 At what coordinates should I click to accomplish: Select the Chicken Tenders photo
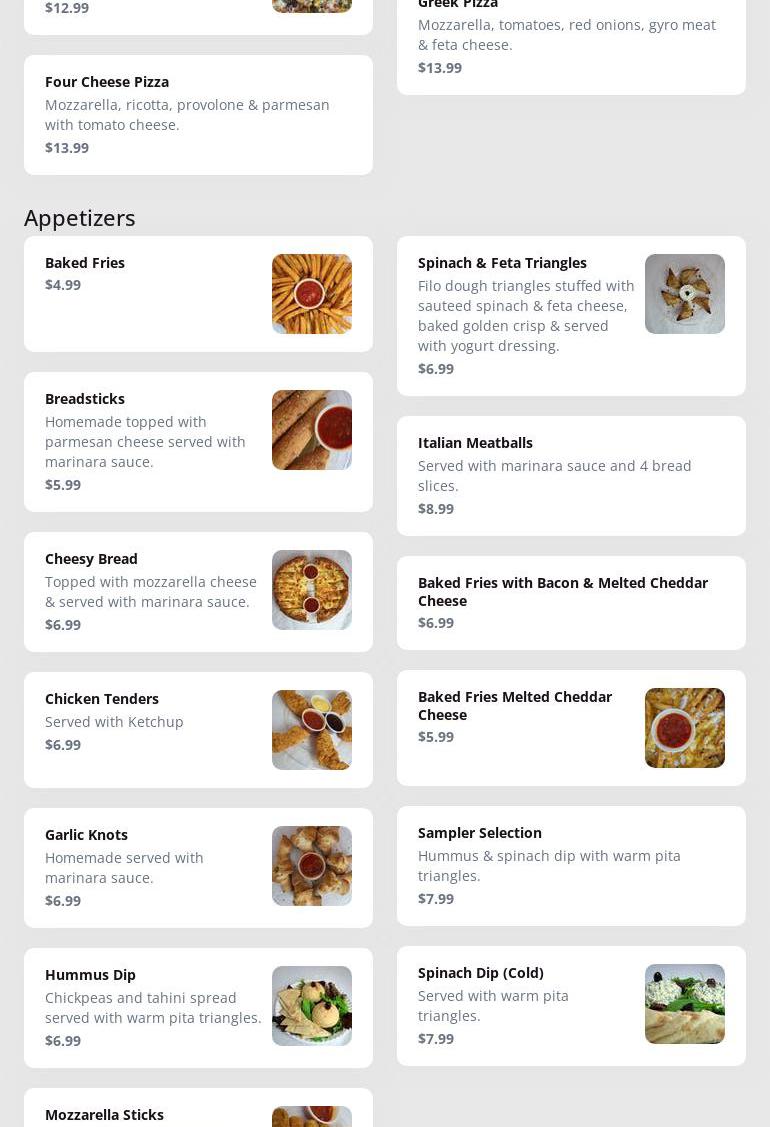coord(311,730)
